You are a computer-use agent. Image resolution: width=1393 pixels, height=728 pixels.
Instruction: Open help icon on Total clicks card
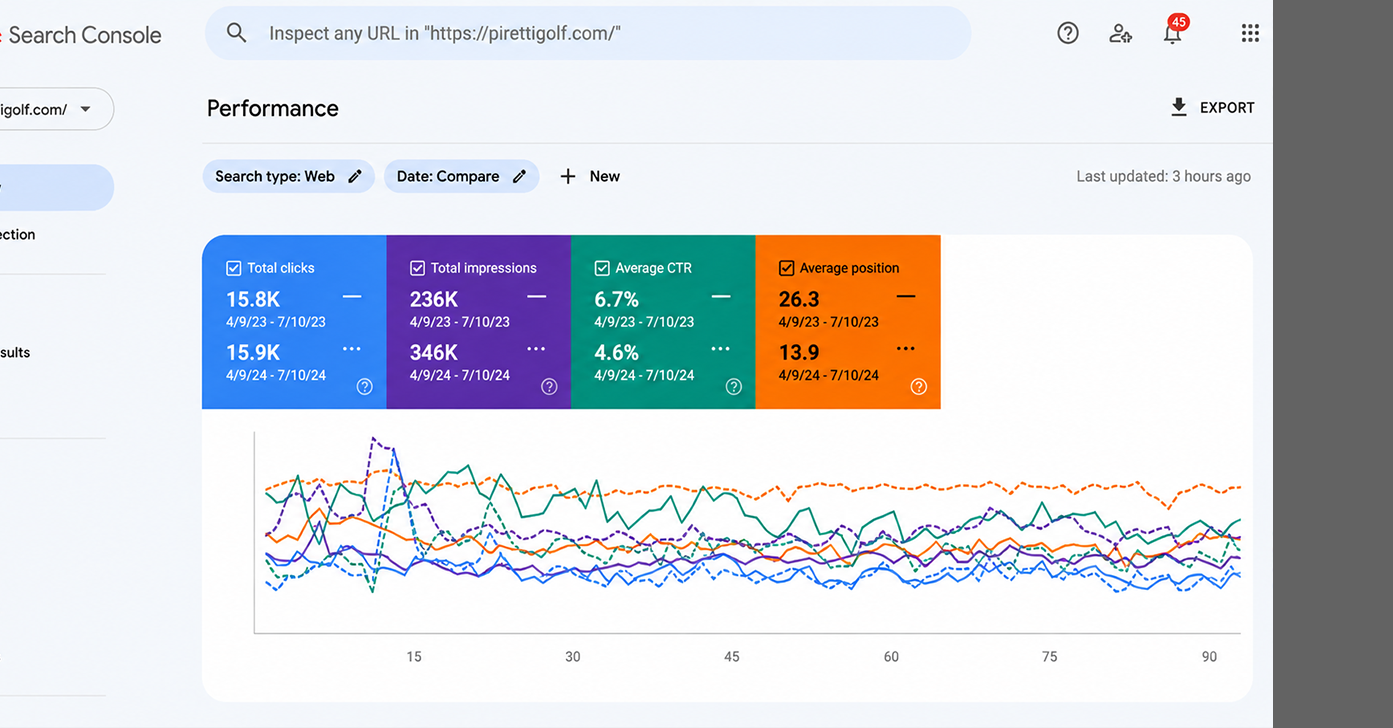[365, 387]
